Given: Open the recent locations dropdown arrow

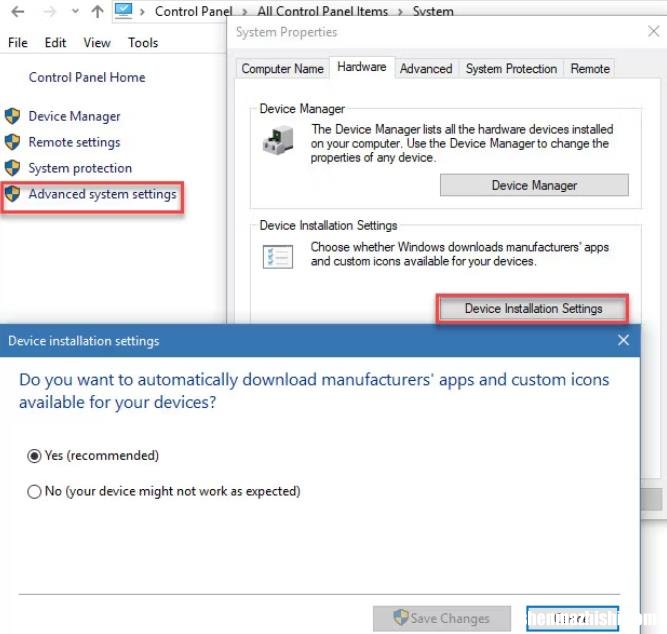Looking at the screenshot, I should [x=75, y=11].
